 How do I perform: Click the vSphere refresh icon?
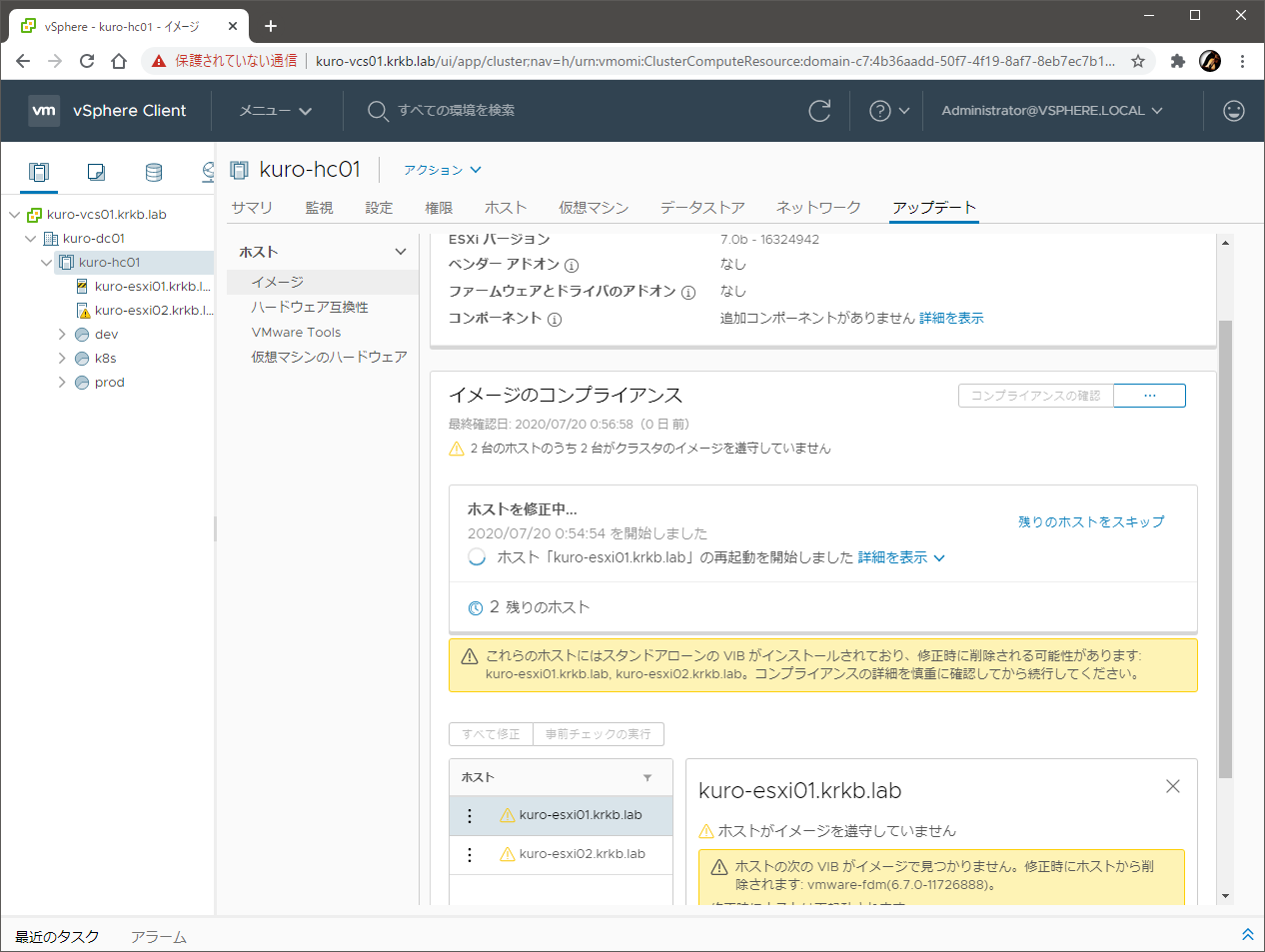[x=819, y=111]
